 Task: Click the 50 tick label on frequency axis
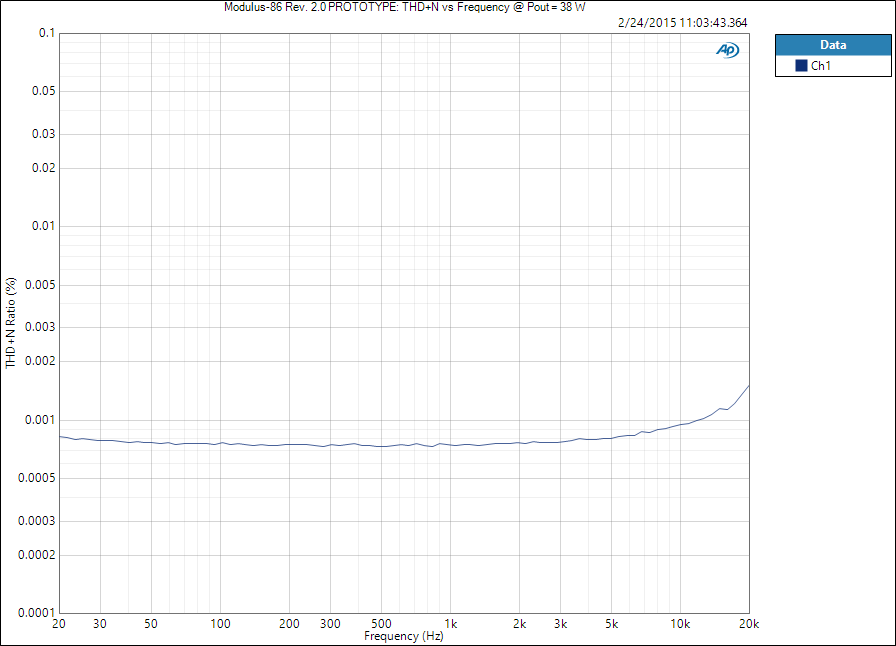151,624
